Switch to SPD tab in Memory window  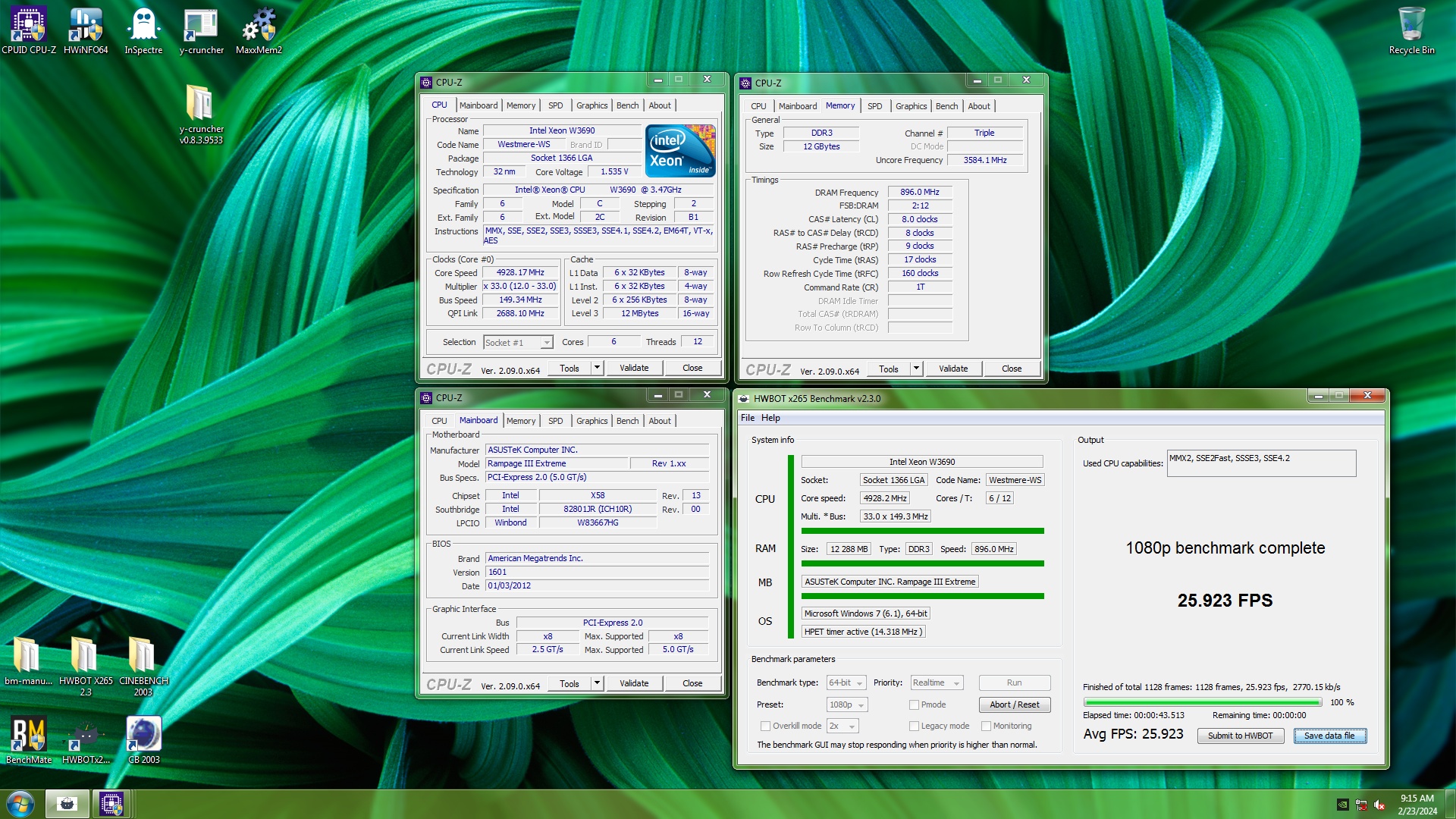tap(875, 106)
